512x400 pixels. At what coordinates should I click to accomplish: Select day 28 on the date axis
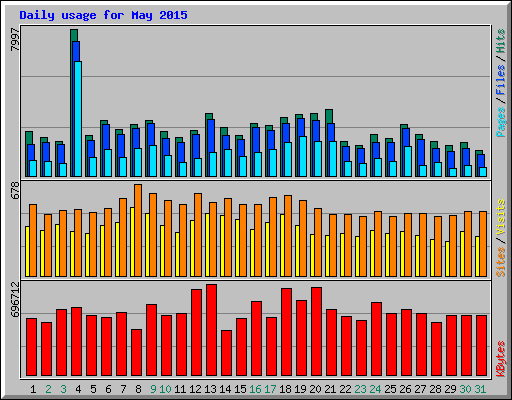coord(435,389)
